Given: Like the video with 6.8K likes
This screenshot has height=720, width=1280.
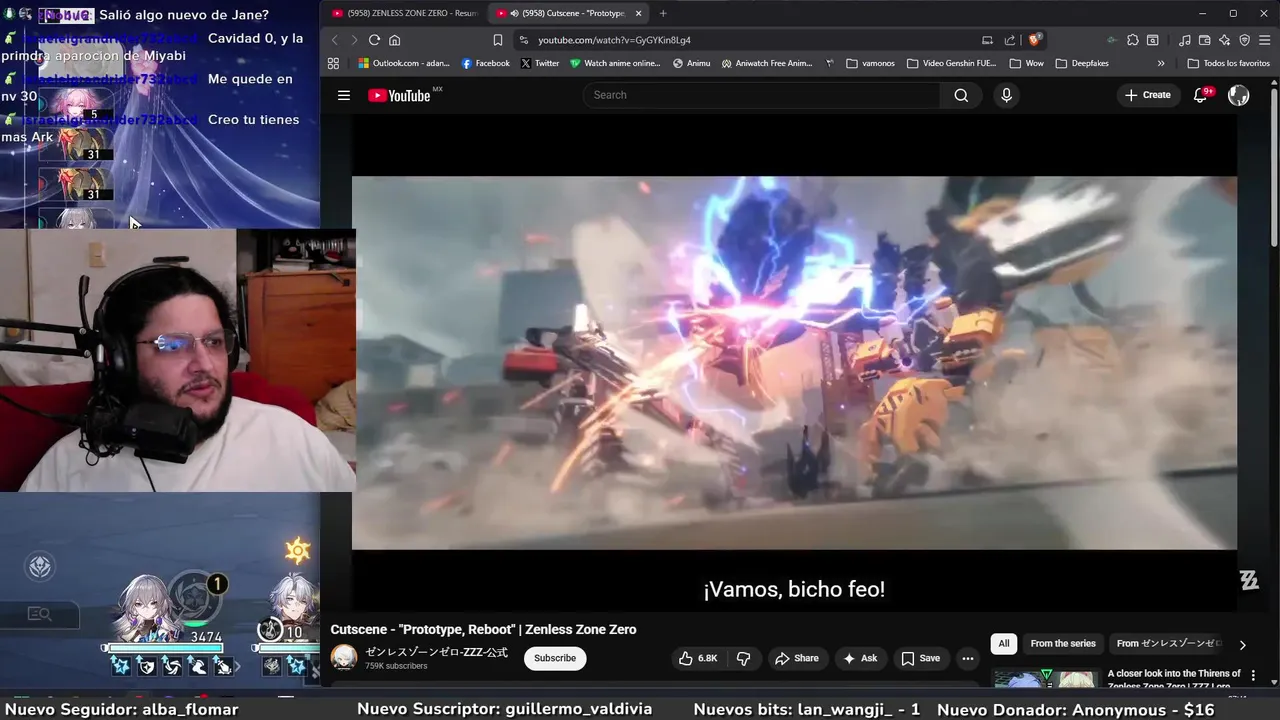Looking at the screenshot, I should (698, 658).
